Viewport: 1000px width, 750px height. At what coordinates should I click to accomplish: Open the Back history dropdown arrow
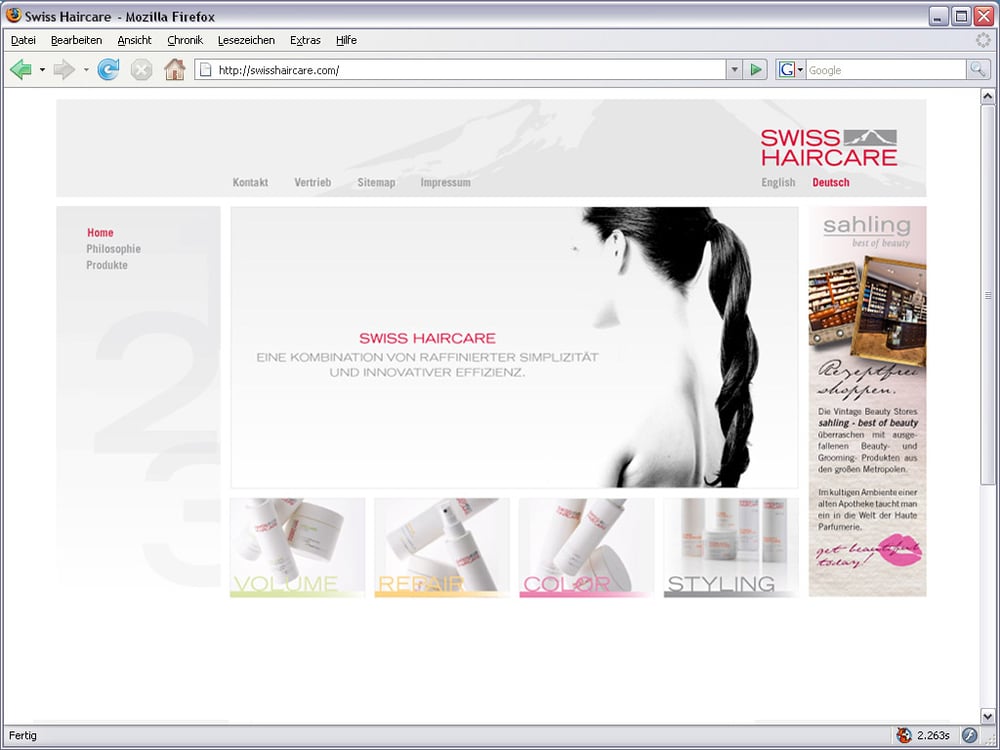42,70
